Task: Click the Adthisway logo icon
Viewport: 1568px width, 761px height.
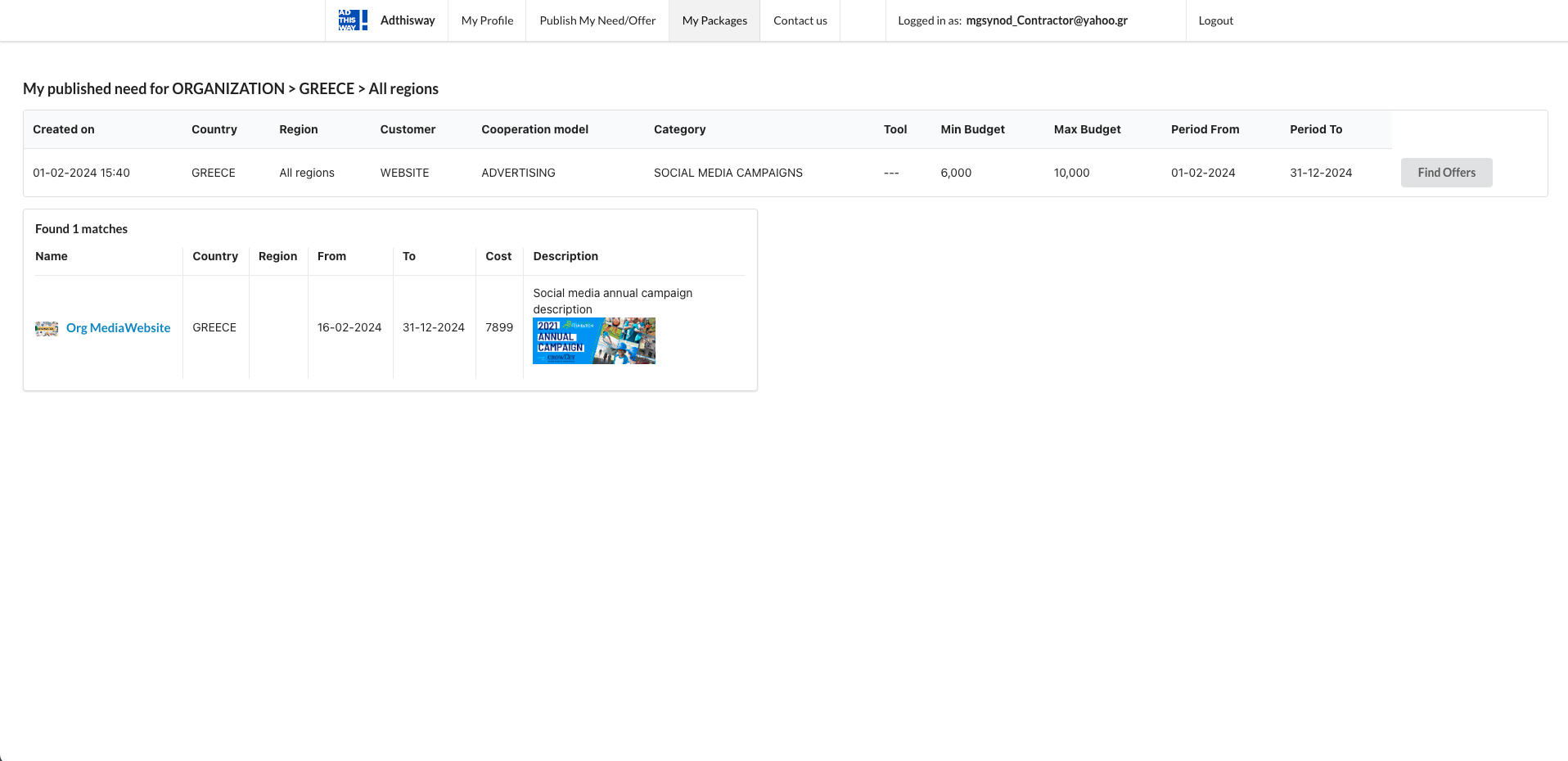Action: tap(353, 20)
